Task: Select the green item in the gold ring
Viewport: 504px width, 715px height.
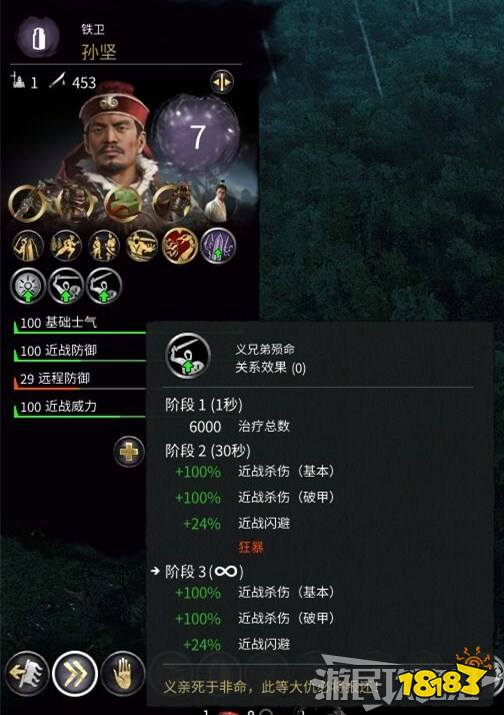Action: tap(122, 203)
